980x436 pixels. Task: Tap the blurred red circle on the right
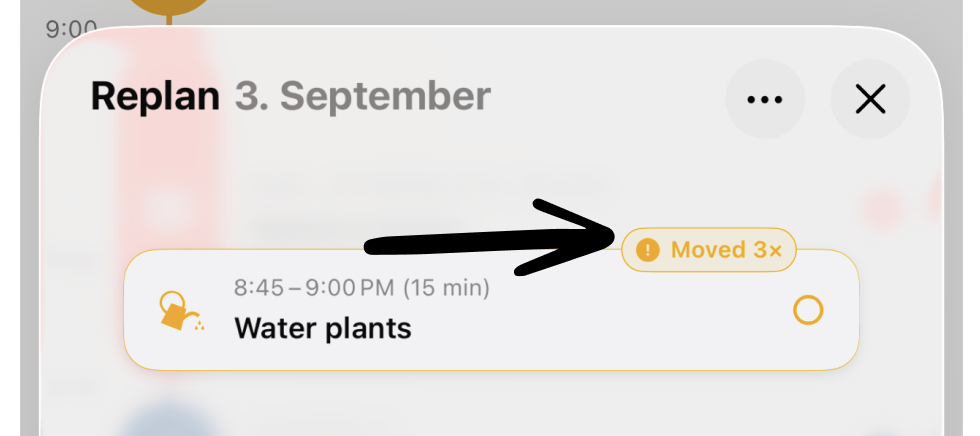tap(882, 209)
